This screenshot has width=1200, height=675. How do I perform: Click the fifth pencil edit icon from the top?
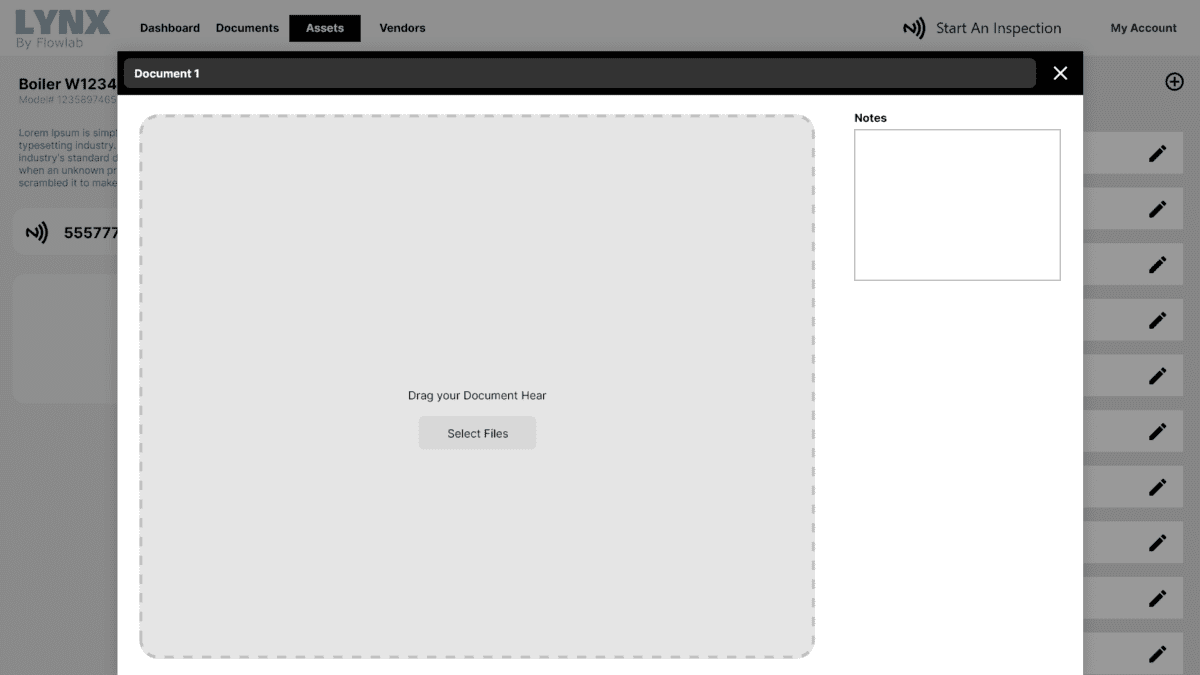click(x=1157, y=376)
